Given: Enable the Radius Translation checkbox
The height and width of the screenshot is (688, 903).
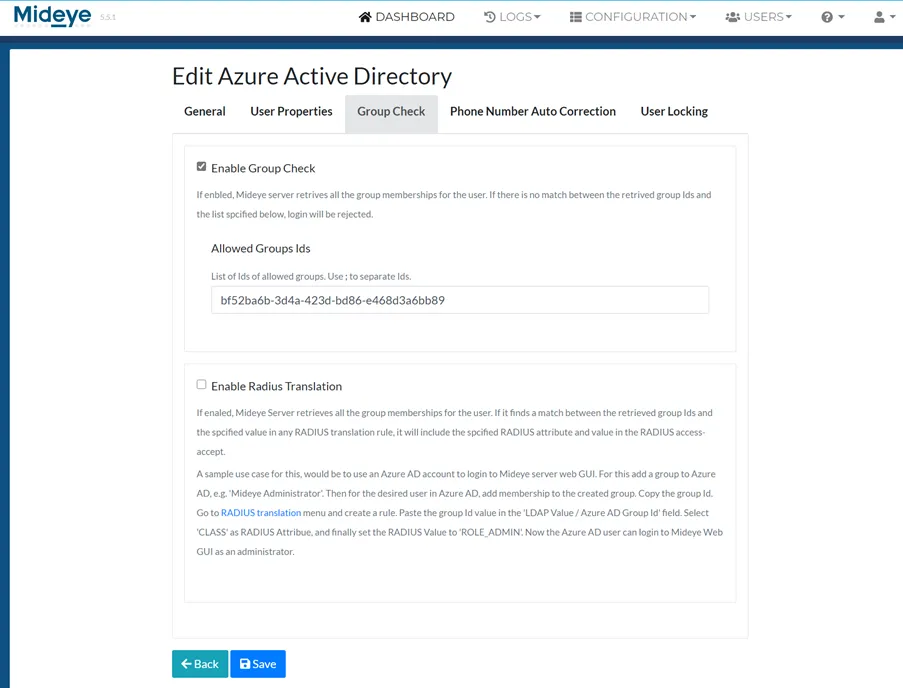Looking at the screenshot, I should coord(201,385).
